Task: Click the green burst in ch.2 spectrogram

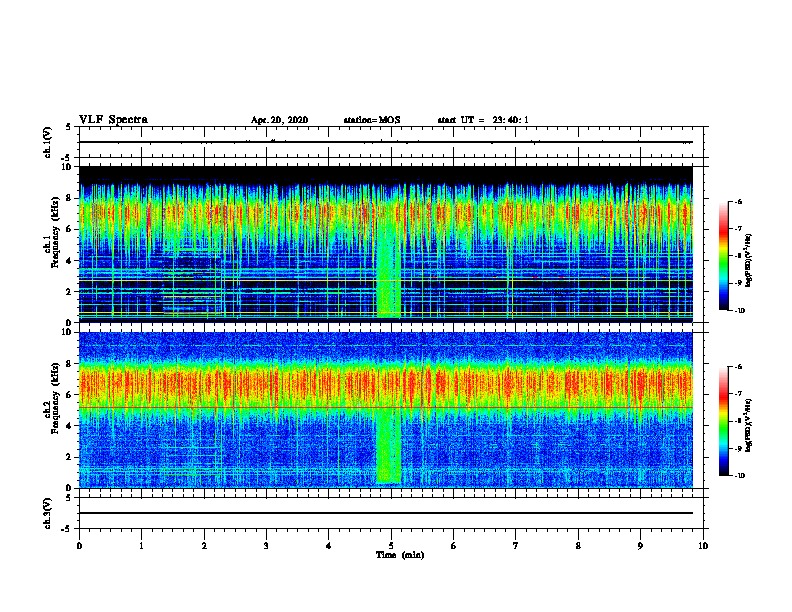Action: click(389, 447)
